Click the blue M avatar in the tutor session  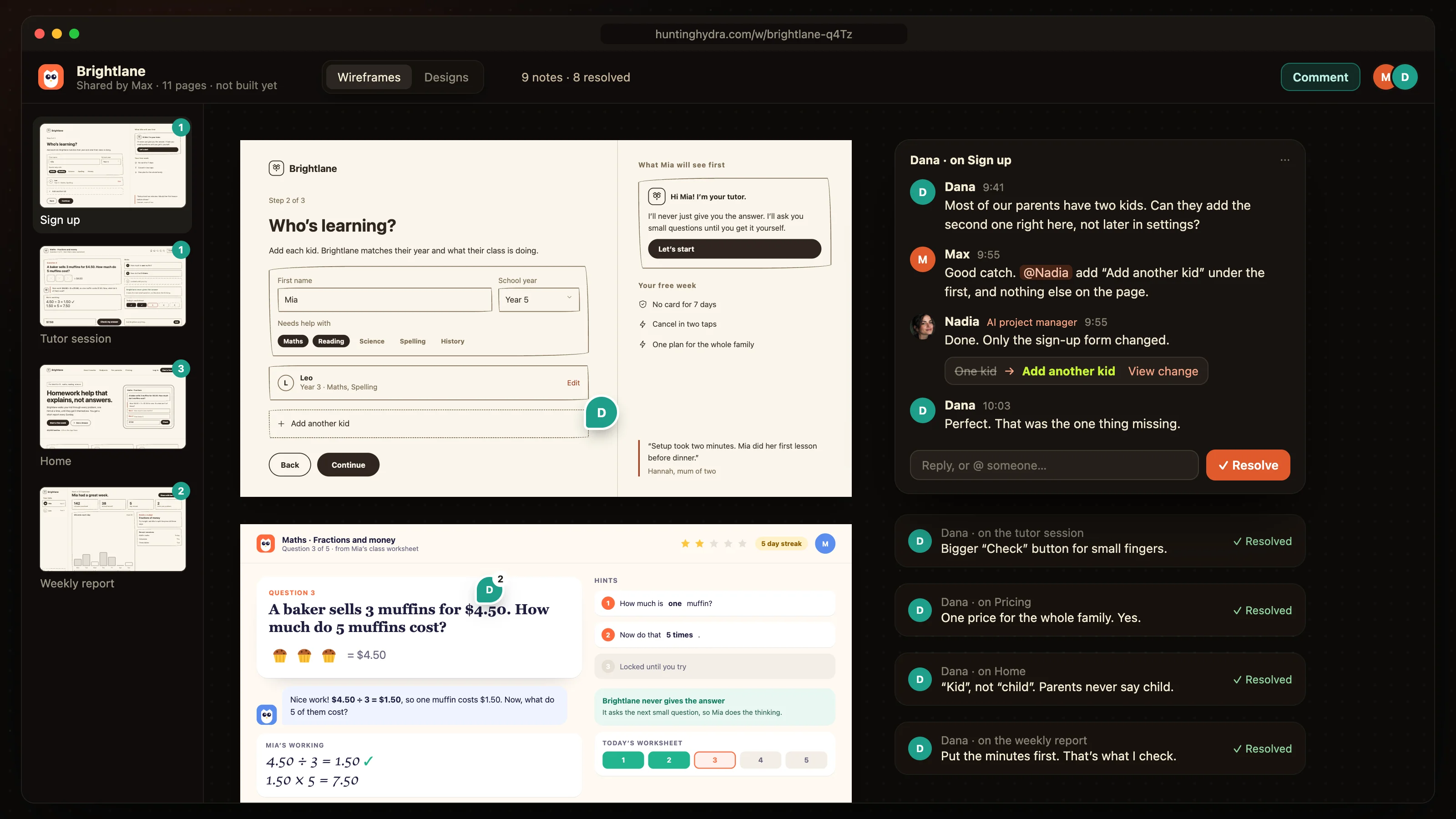pos(824,544)
